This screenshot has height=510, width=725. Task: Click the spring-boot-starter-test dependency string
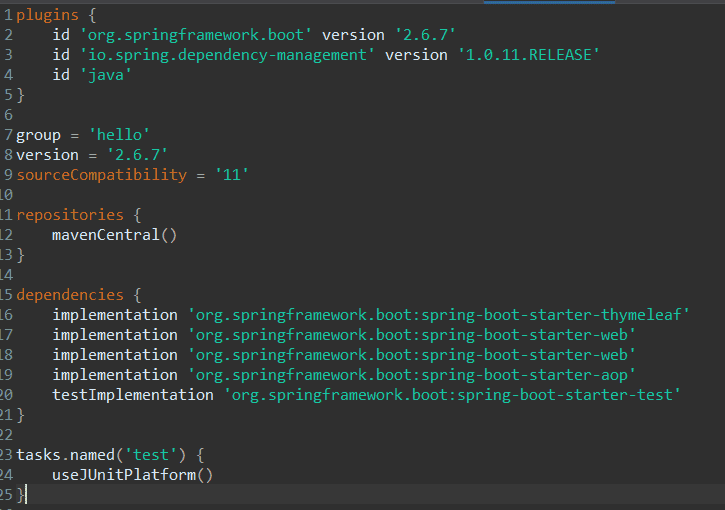pos(452,395)
